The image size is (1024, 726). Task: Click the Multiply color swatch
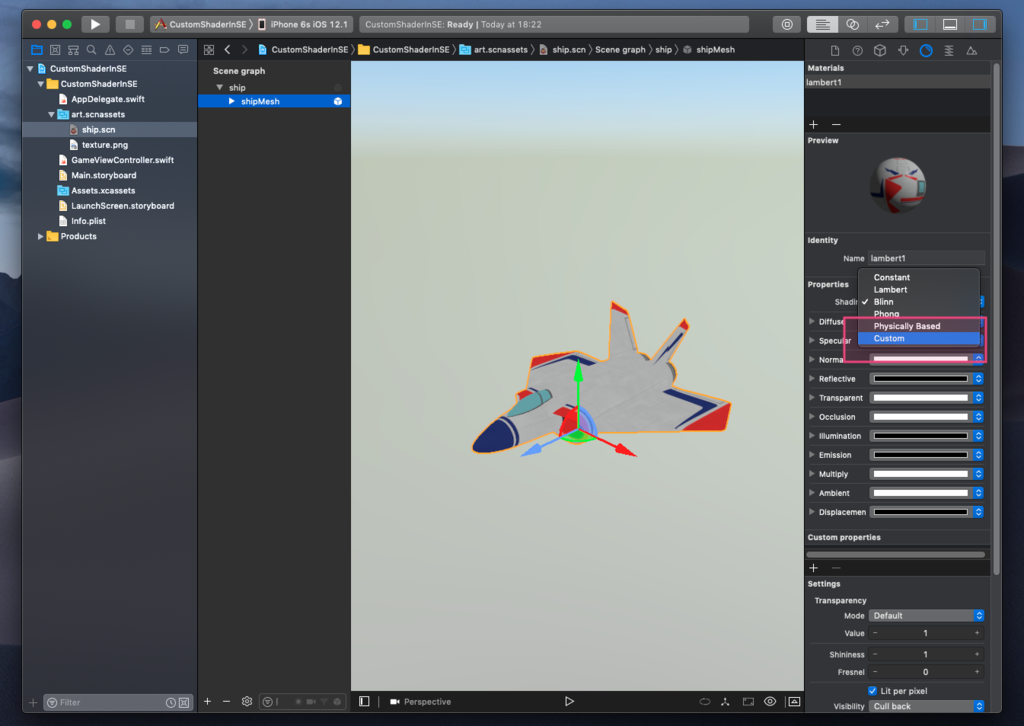pyautogui.click(x=921, y=474)
